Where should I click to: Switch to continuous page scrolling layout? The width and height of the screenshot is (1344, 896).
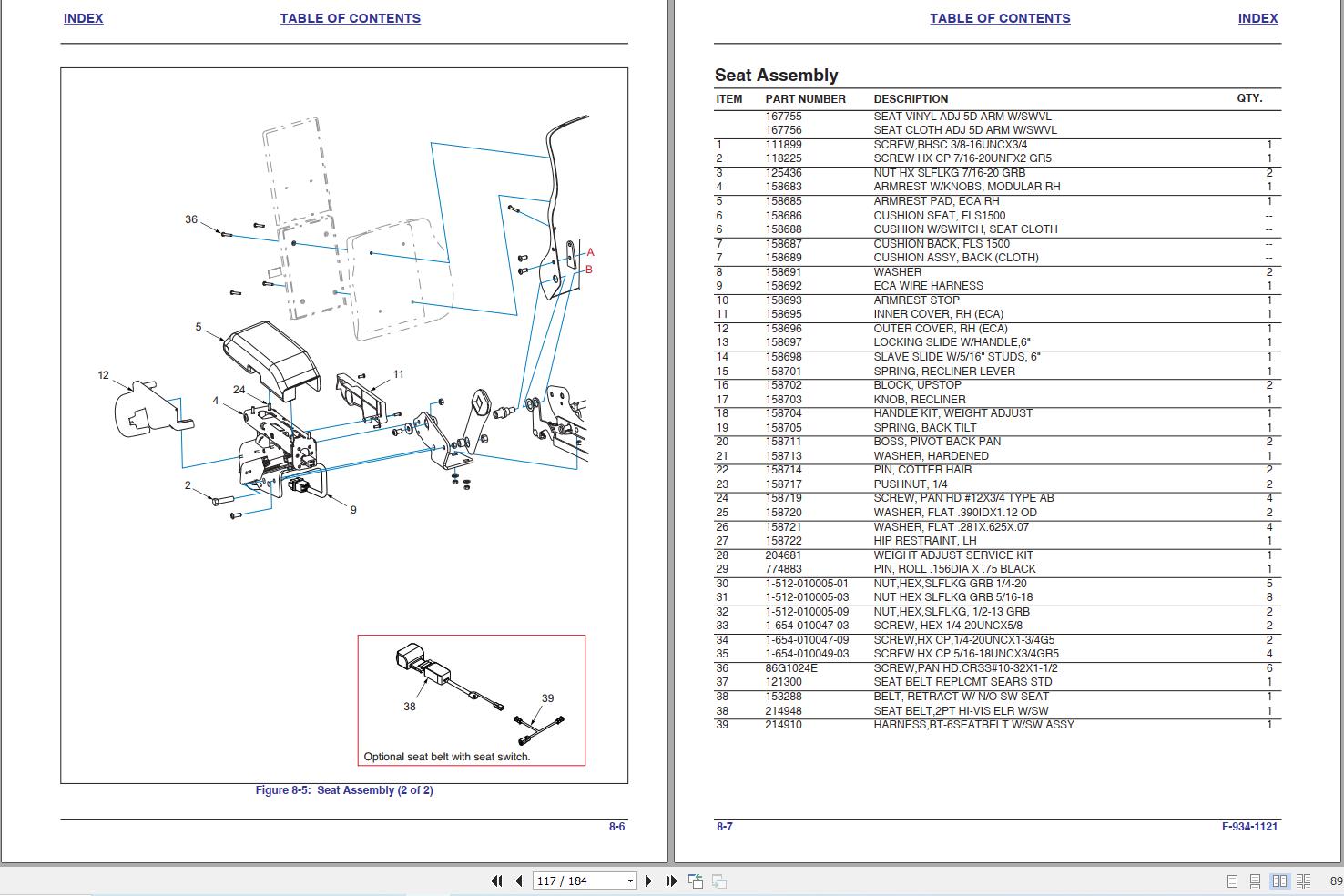coord(1255,881)
